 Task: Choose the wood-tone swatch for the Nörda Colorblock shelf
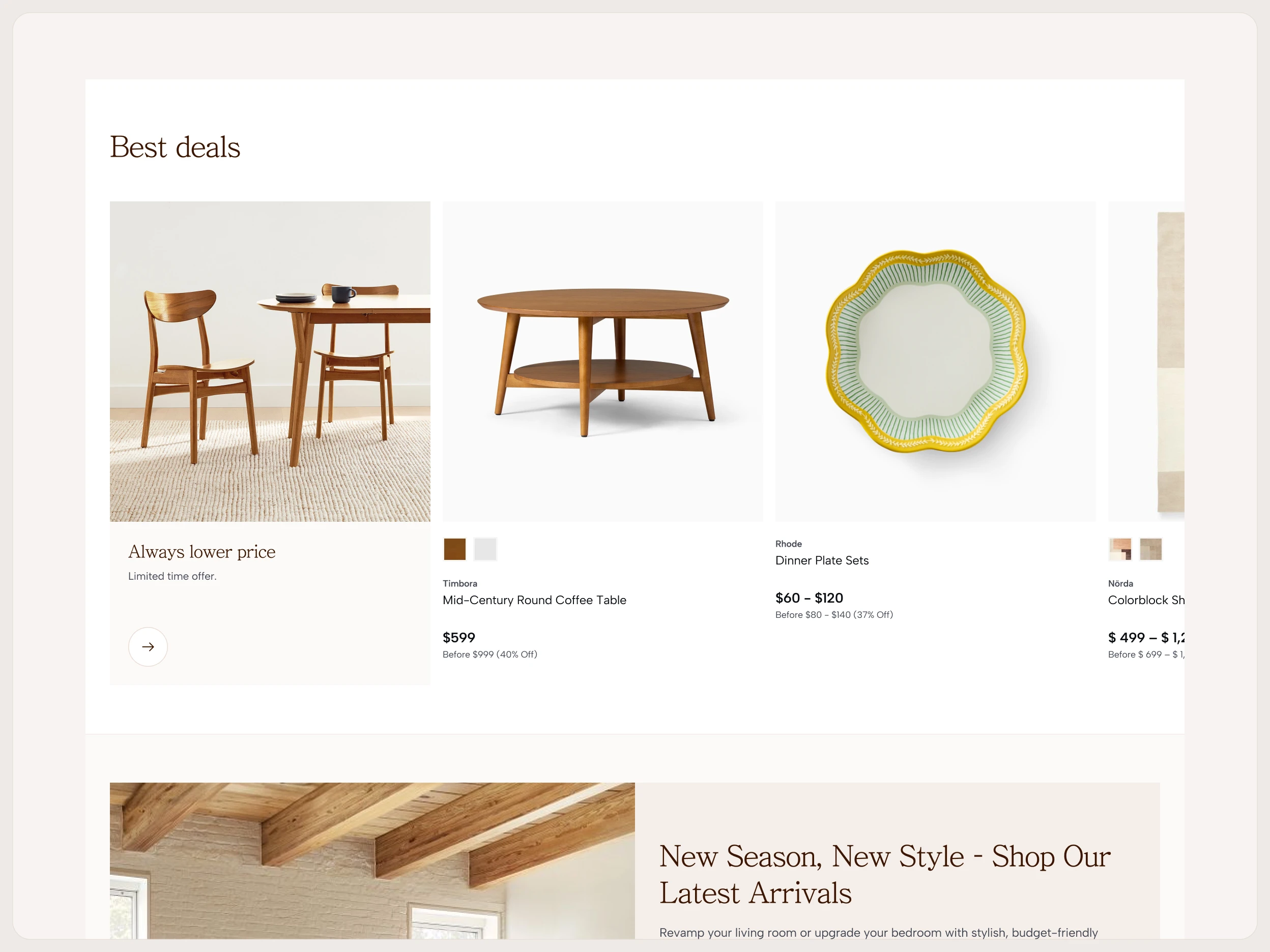pos(1121,549)
